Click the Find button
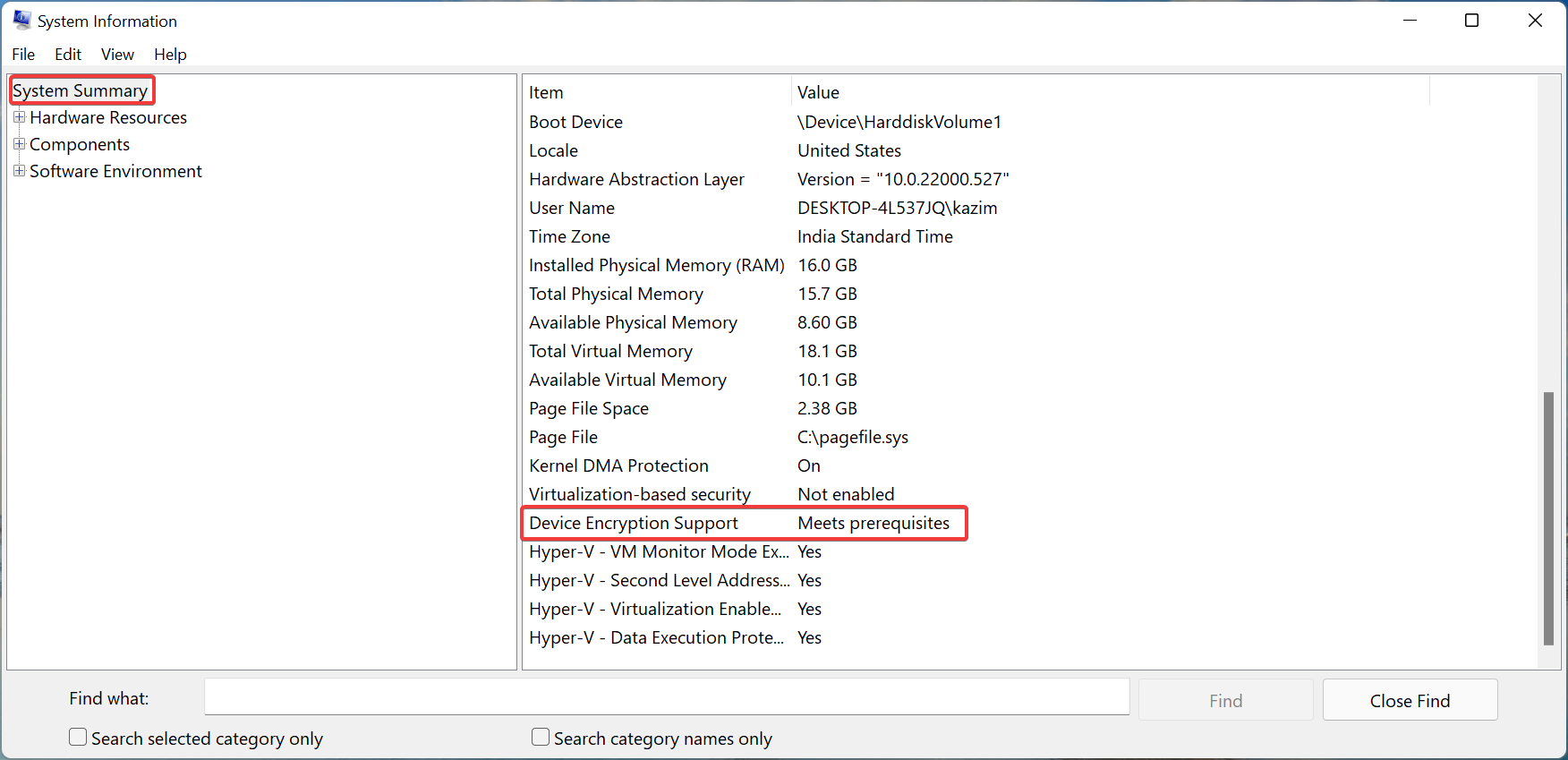This screenshot has height=760, width=1568. click(1225, 700)
